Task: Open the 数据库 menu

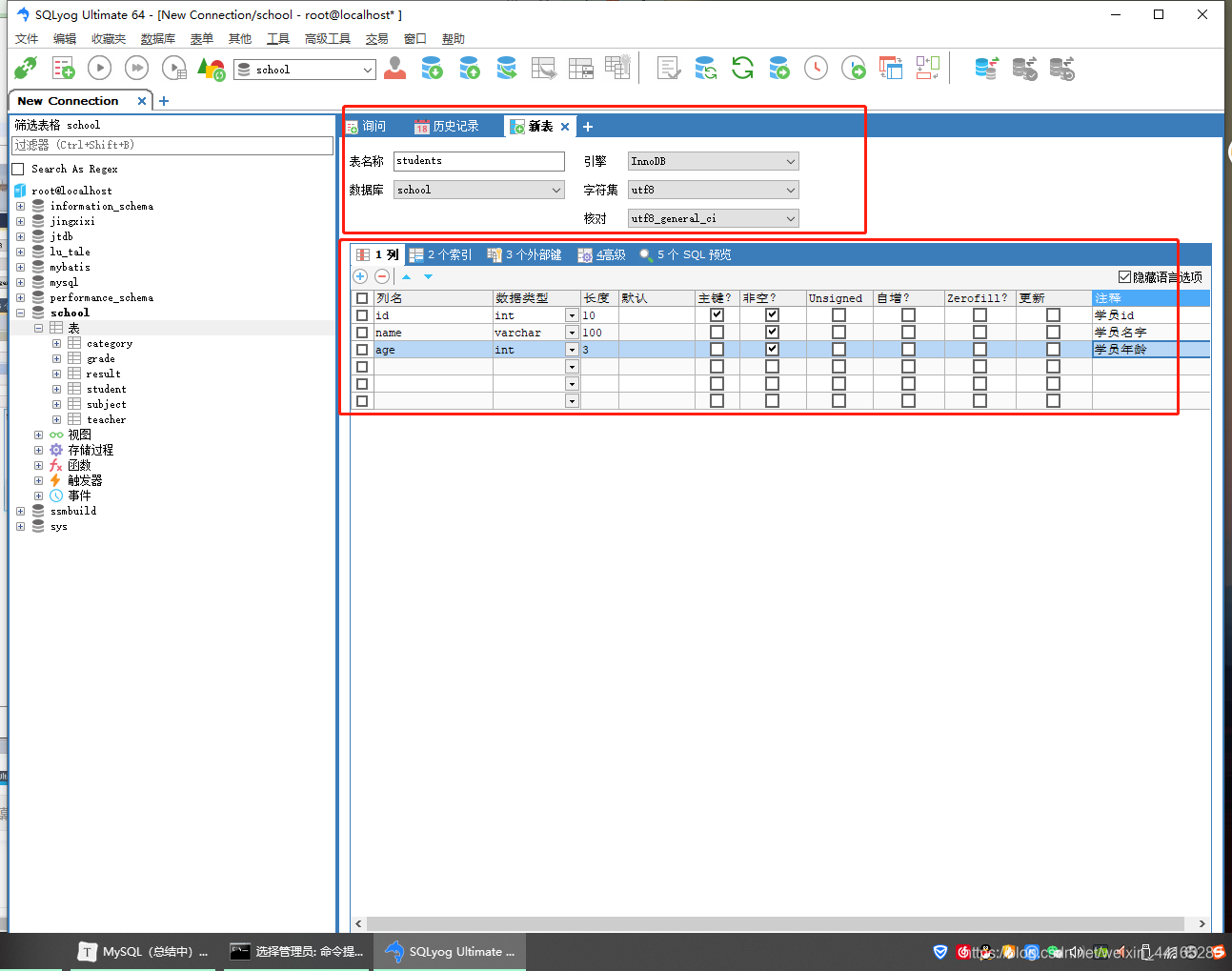Action: (157, 39)
